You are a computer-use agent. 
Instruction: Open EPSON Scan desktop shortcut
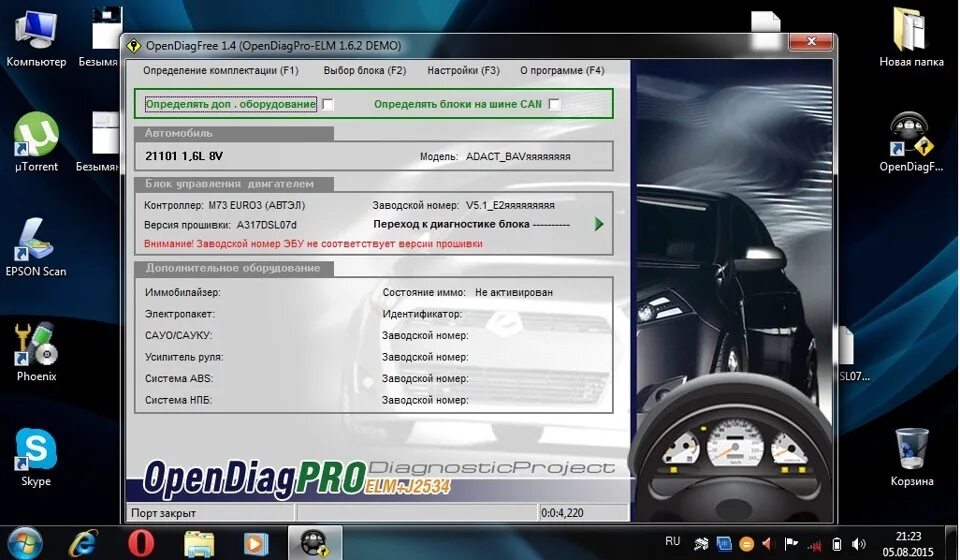pos(36,247)
